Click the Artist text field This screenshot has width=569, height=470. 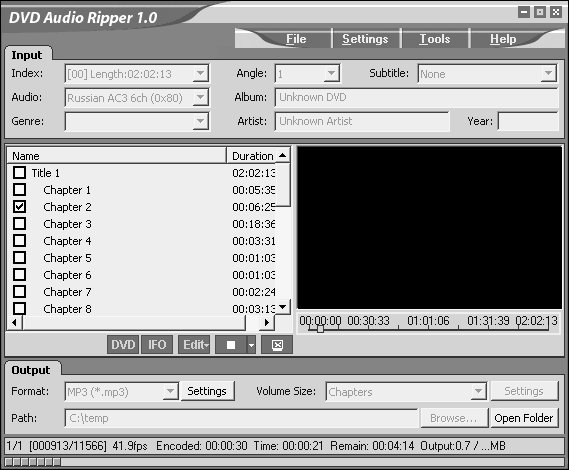pos(362,121)
